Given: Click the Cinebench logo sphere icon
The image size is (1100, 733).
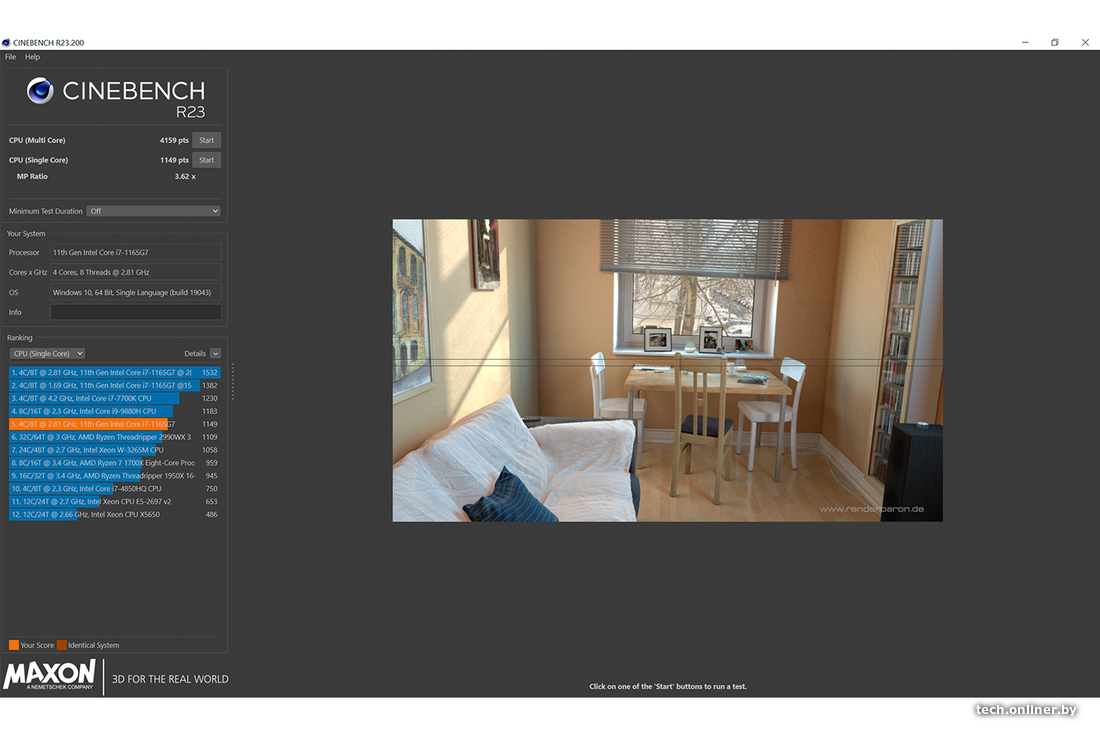Looking at the screenshot, I should click(x=40, y=90).
